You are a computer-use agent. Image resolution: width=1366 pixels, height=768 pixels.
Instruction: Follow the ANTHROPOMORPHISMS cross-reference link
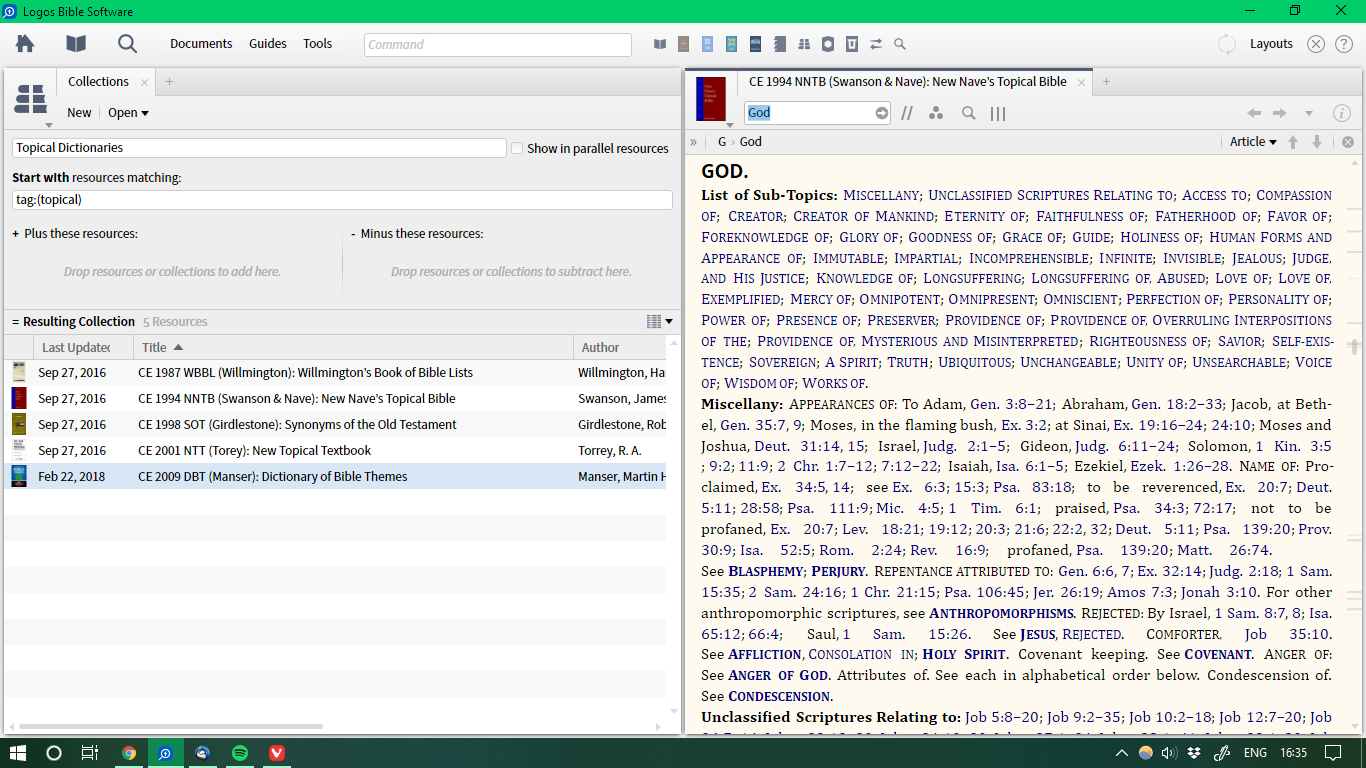pyautogui.click(x=1002, y=613)
